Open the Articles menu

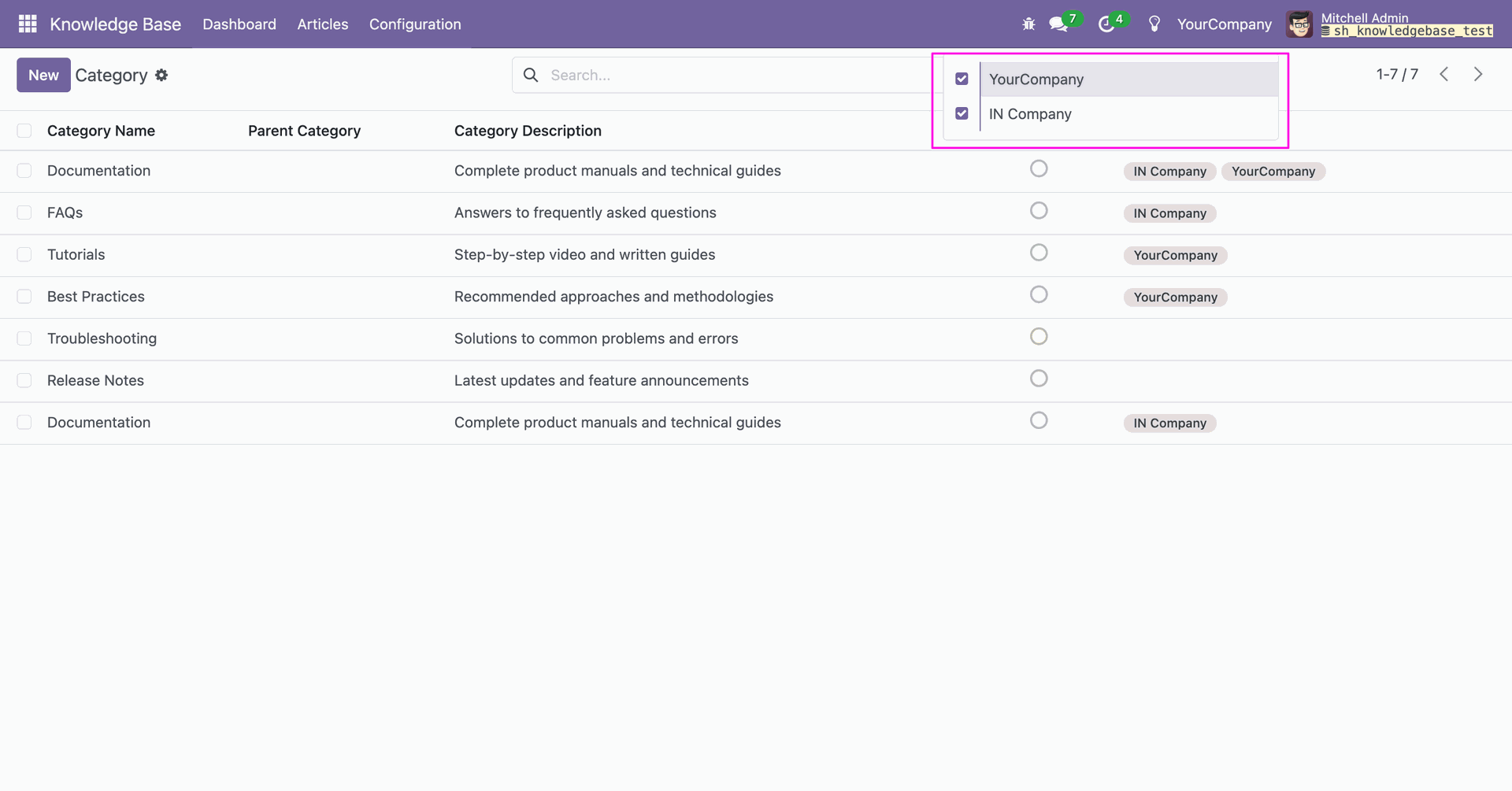322,24
